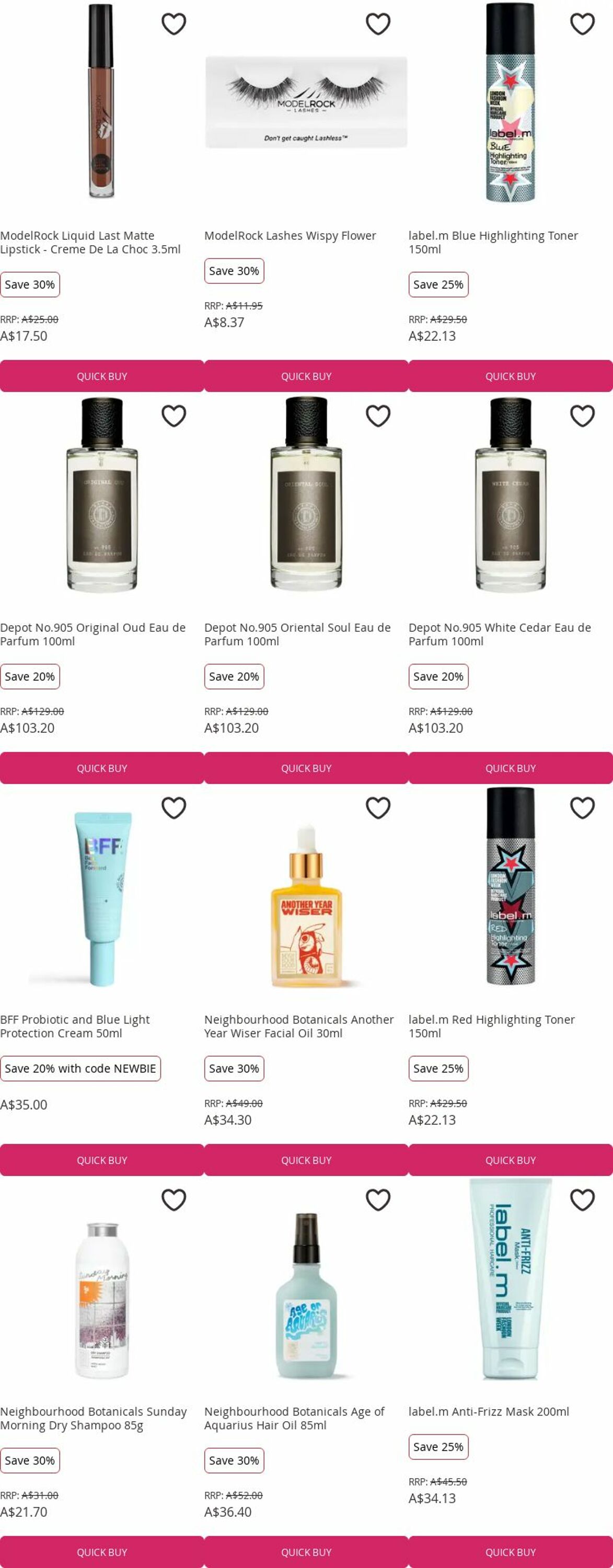Save Depot No.905 Original Oud to wishlist

pyautogui.click(x=174, y=416)
